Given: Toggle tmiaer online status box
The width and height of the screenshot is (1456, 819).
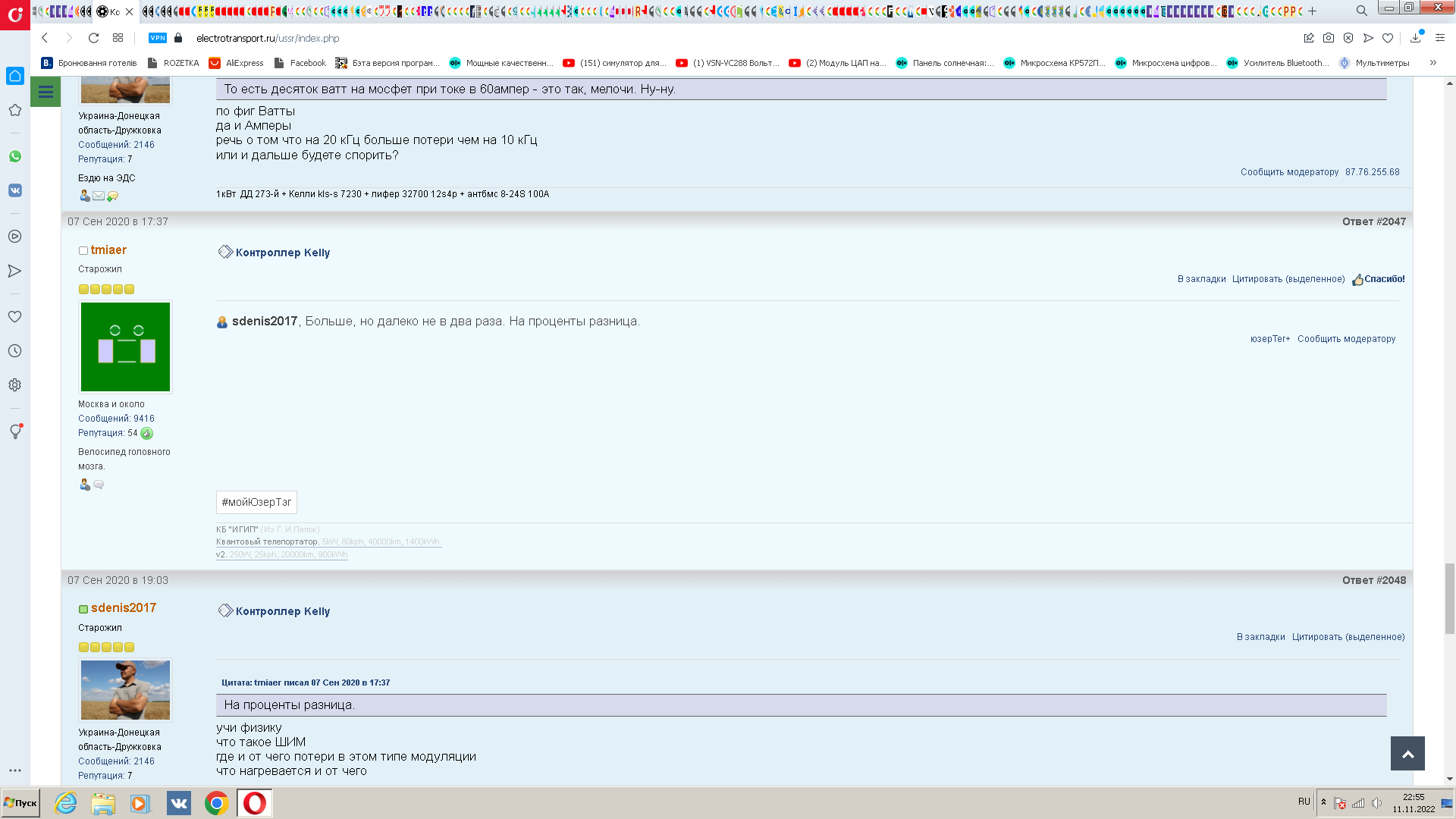Looking at the screenshot, I should [x=83, y=251].
